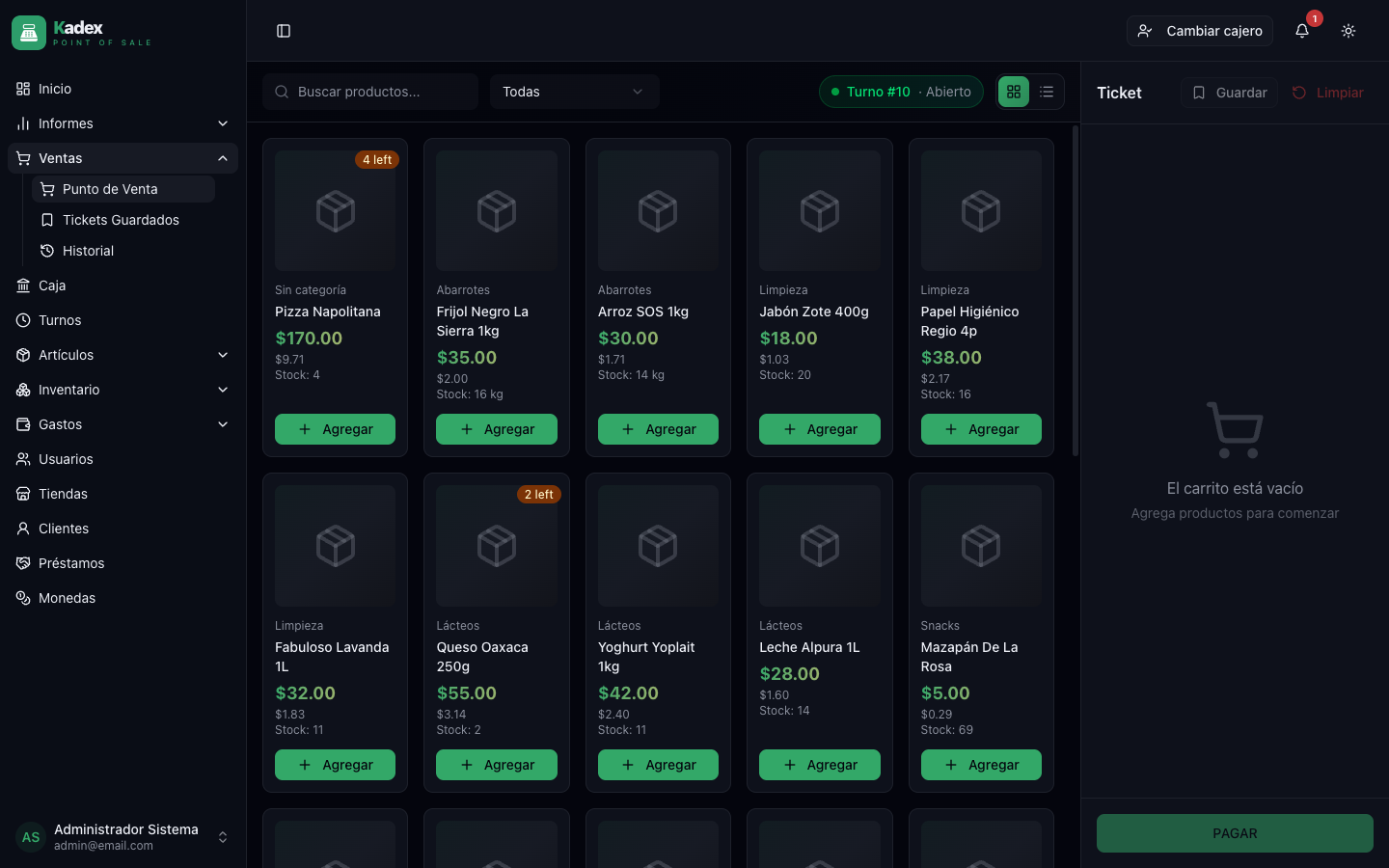This screenshot has width=1389, height=868.
Task: Click the Monedas coins icon
Action: (x=23, y=598)
